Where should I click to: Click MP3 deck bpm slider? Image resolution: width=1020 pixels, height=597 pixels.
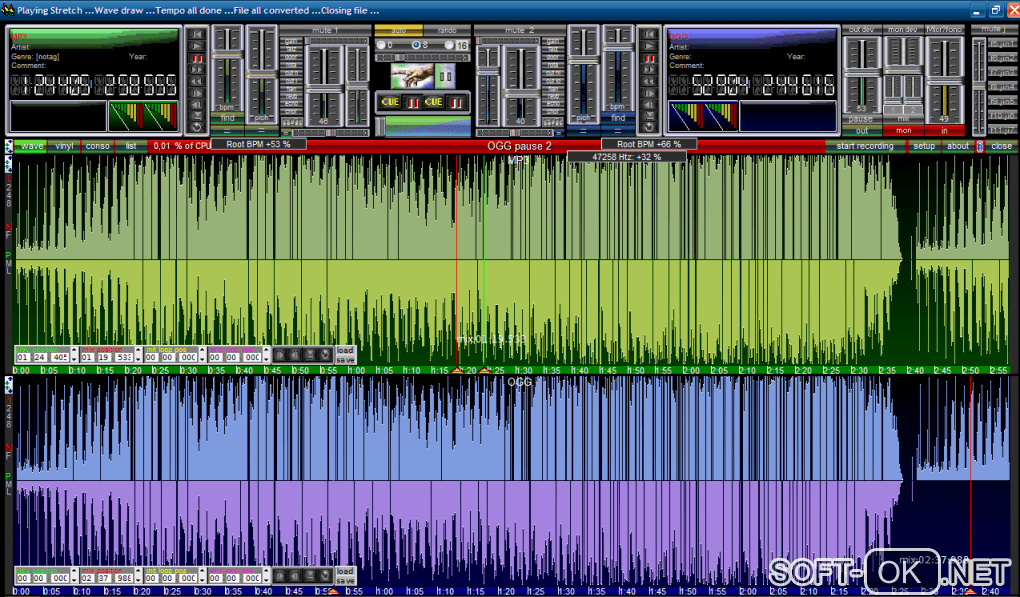[x=228, y=68]
